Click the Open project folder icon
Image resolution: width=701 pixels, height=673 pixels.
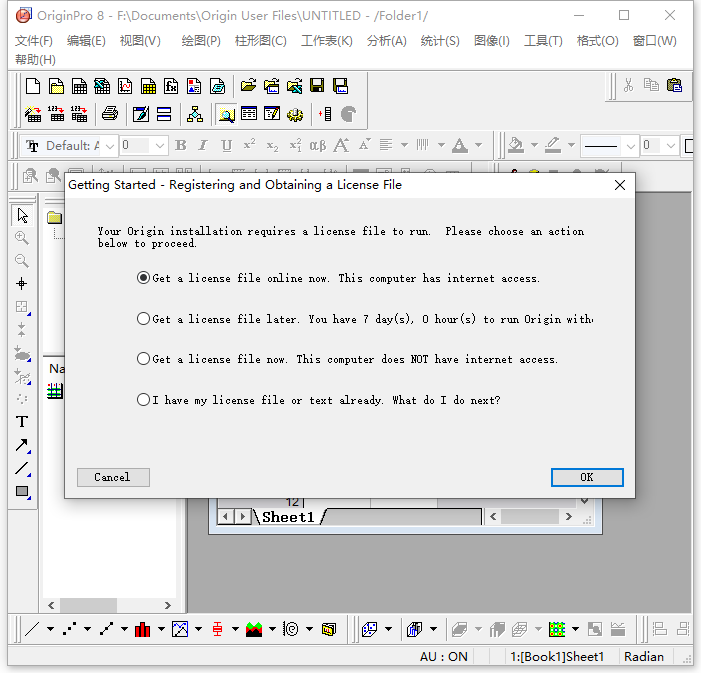[249, 85]
